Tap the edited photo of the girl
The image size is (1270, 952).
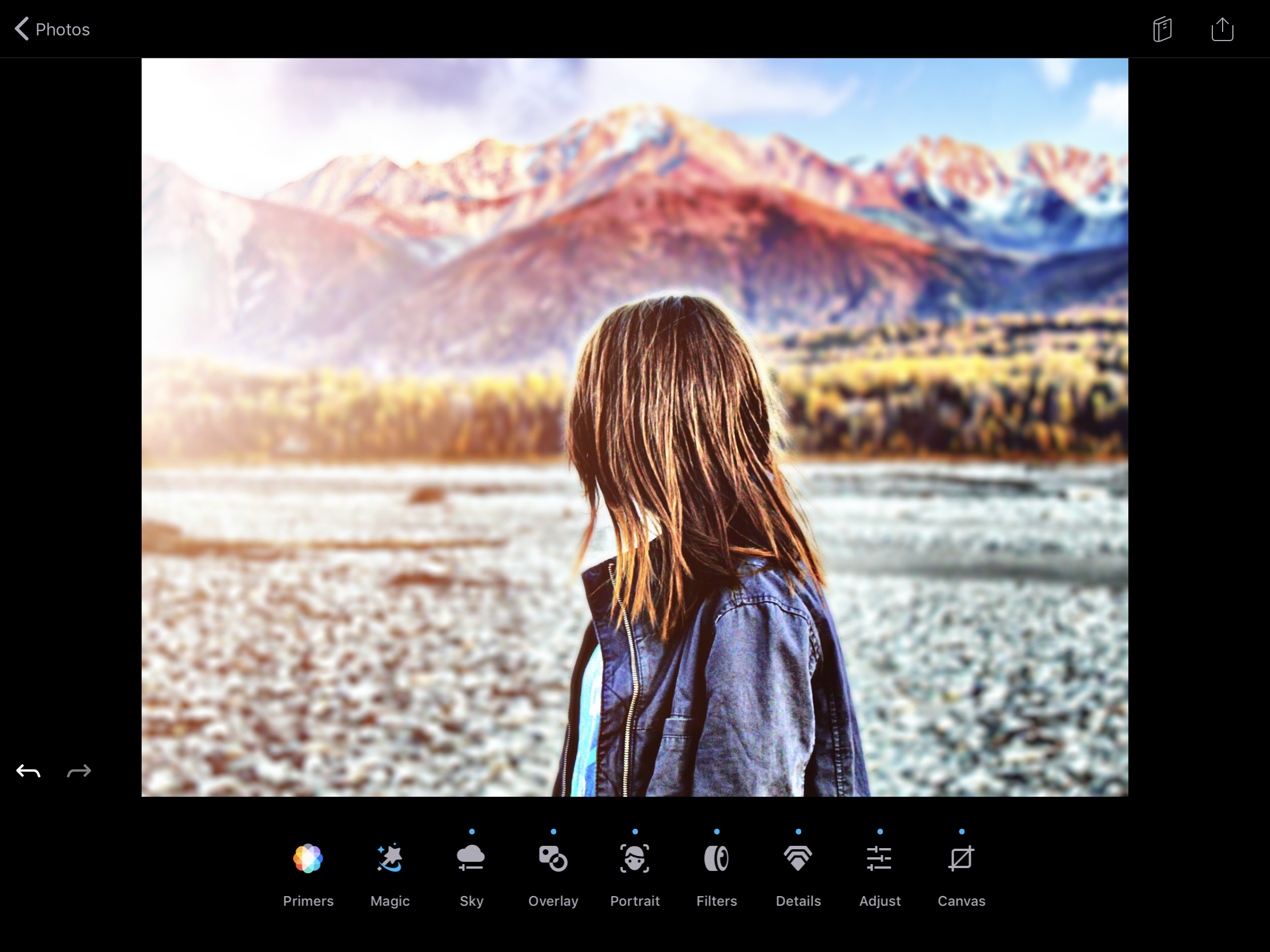[634, 427]
